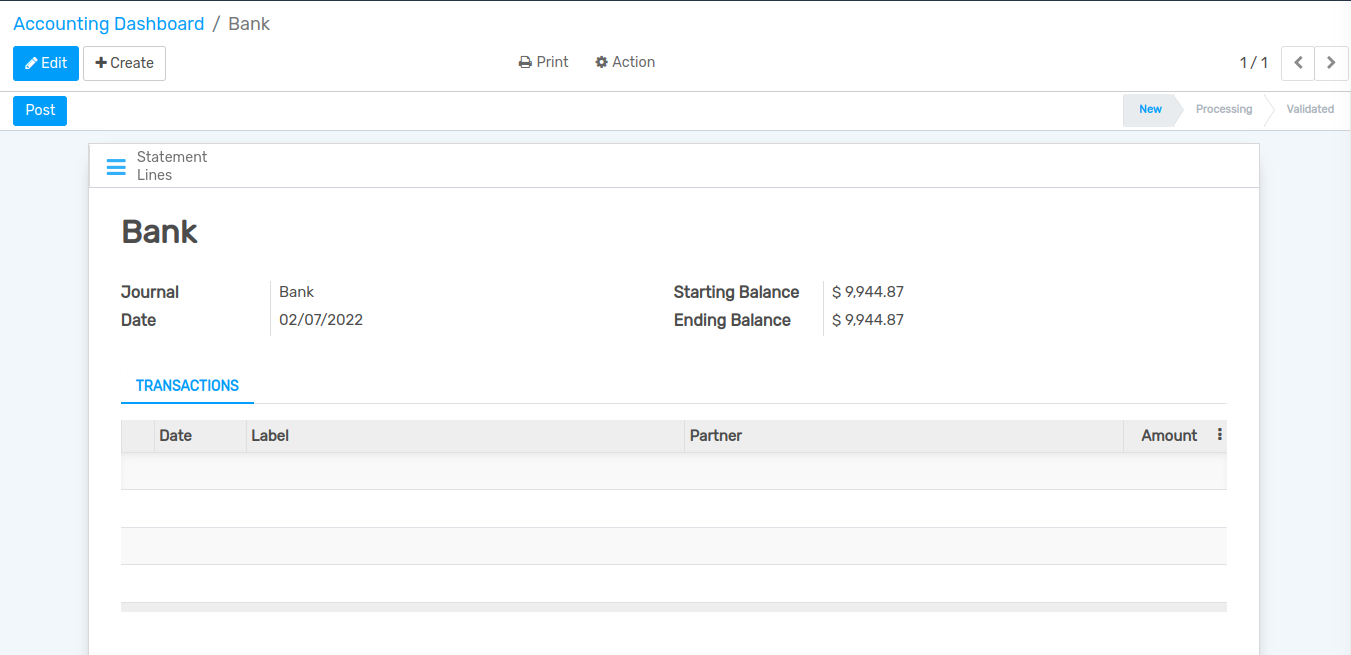Viewport: 1351px width, 655px height.
Task: Switch to the Transactions tab
Action: 187,386
